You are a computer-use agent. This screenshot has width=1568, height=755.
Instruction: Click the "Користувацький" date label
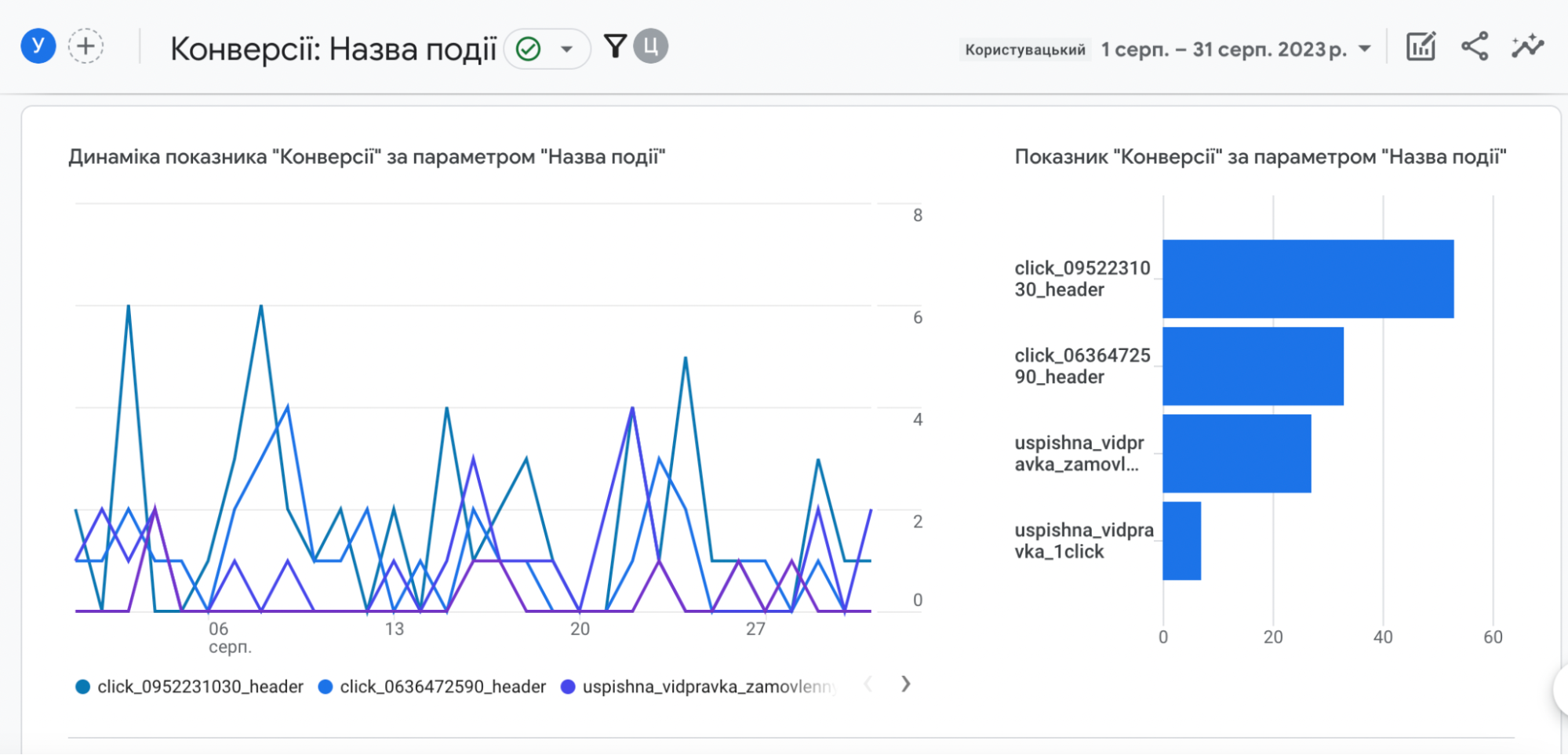pos(1024,50)
